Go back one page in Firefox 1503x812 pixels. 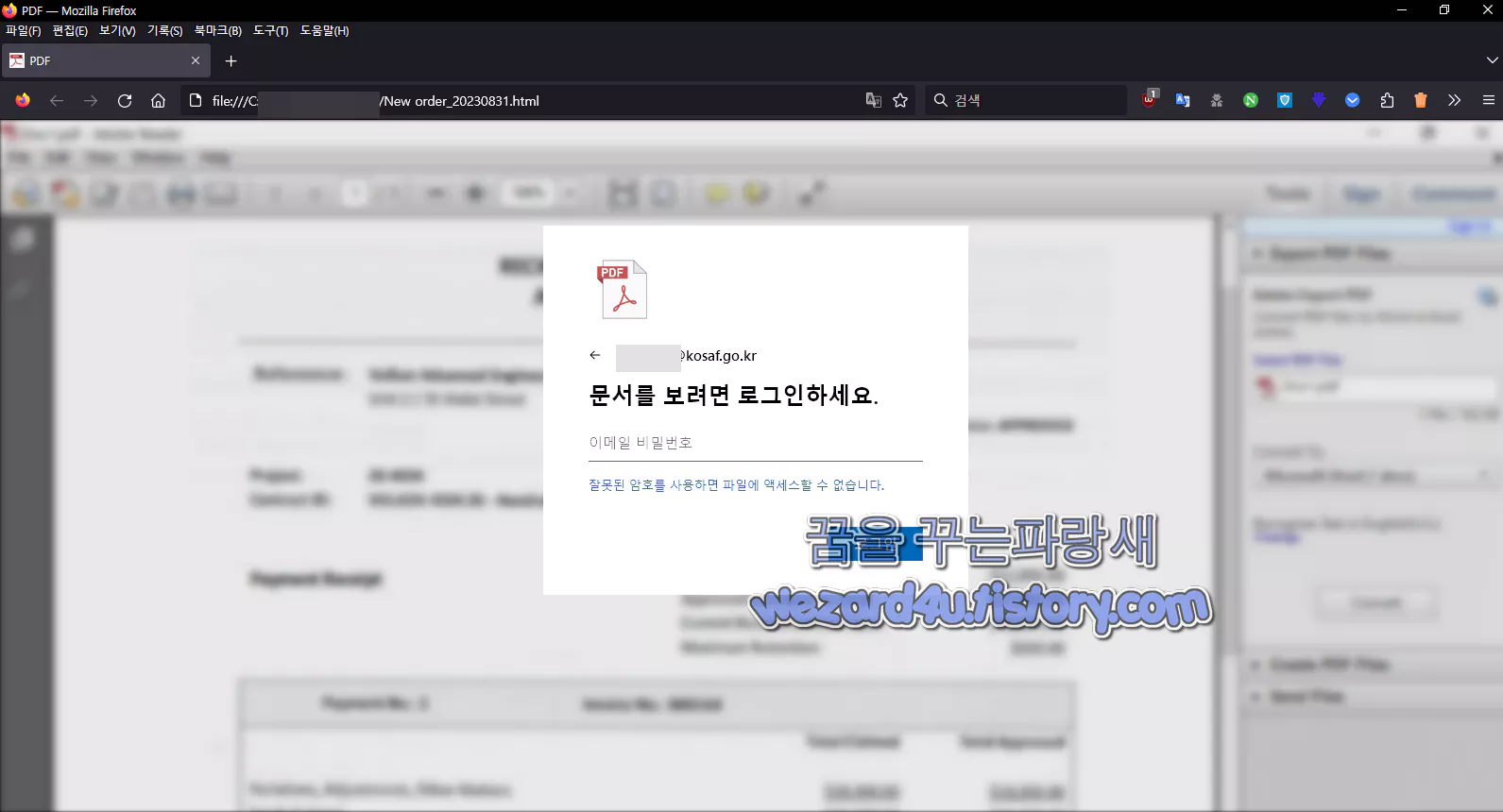57,100
